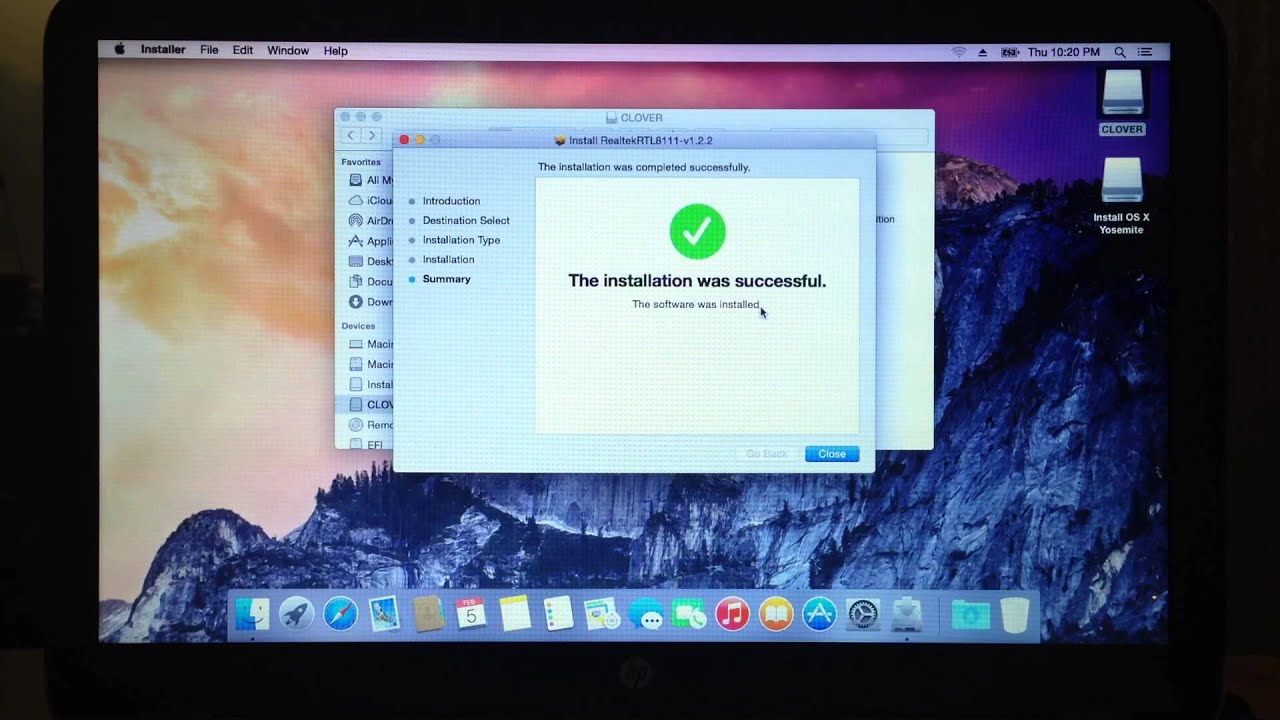
Task: Open iBooks orange icon in Dock
Action: 776,614
